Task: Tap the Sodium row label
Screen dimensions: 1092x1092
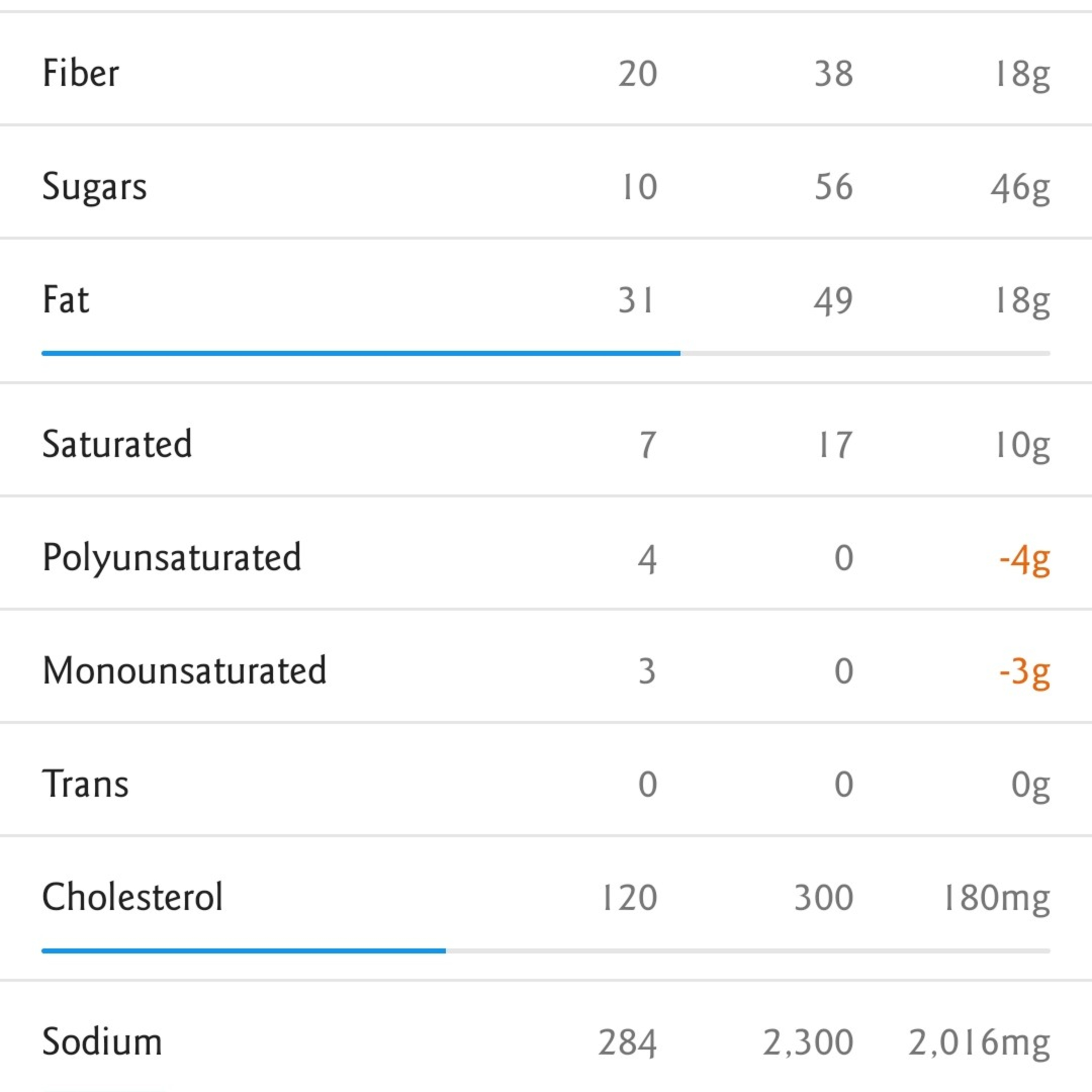Action: point(102,1042)
